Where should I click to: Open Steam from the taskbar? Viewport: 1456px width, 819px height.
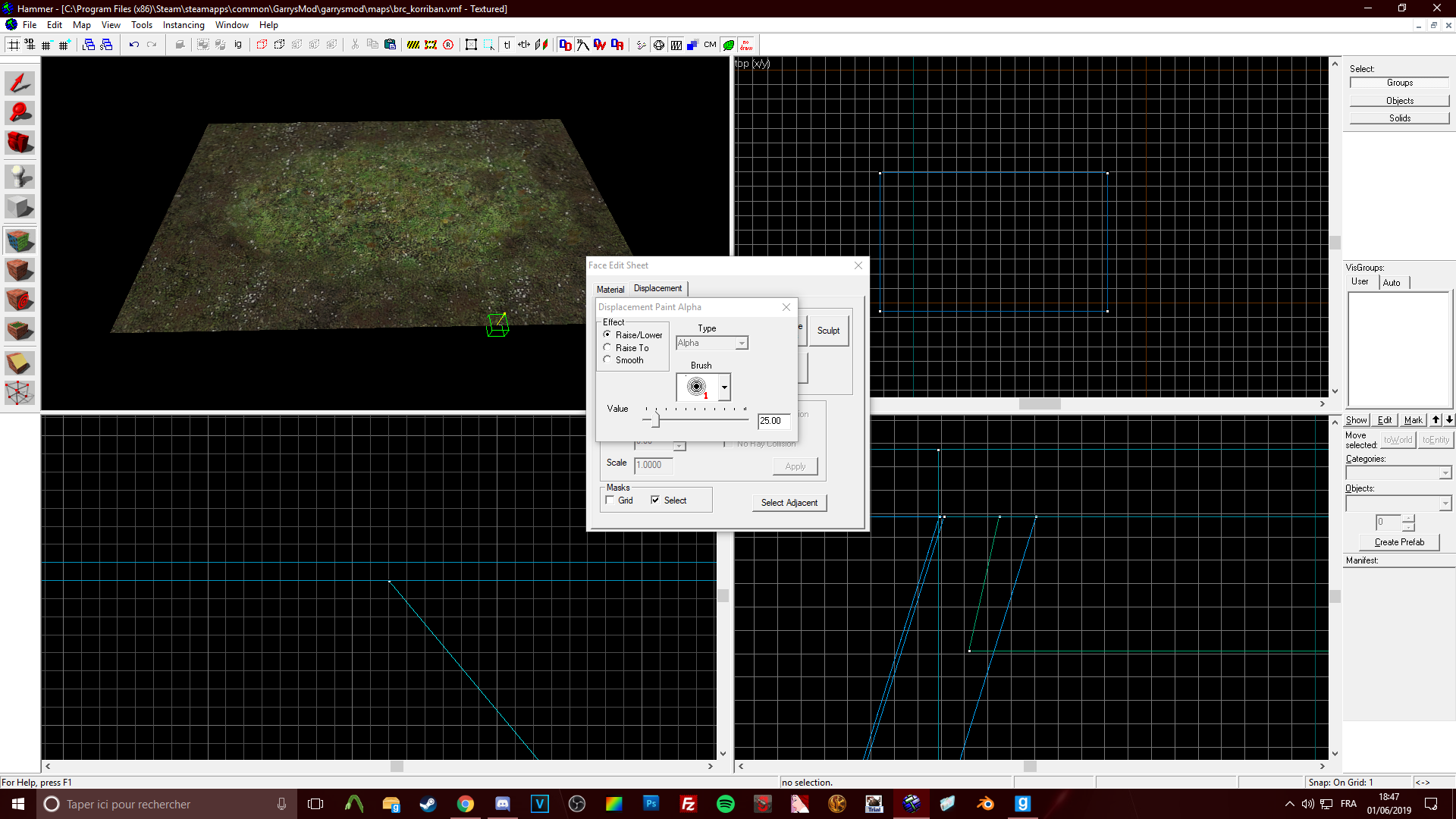pos(428,804)
